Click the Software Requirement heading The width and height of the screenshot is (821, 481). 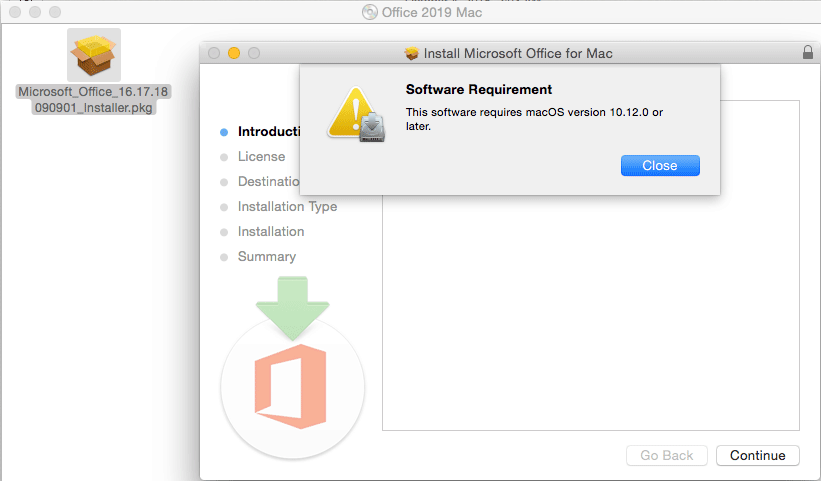coord(479,90)
